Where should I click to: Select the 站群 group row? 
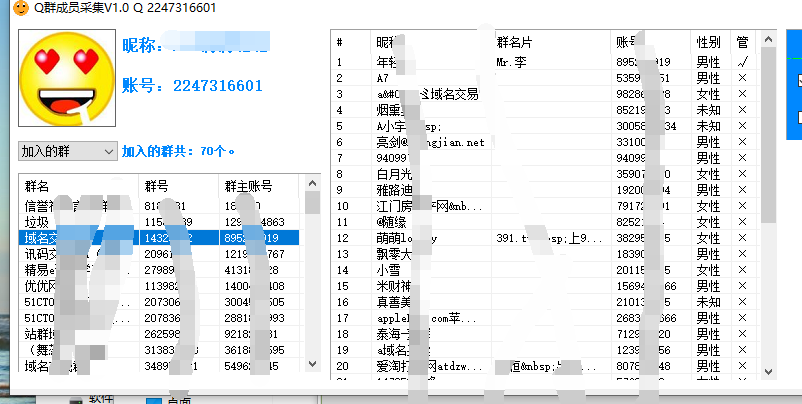click(159, 334)
